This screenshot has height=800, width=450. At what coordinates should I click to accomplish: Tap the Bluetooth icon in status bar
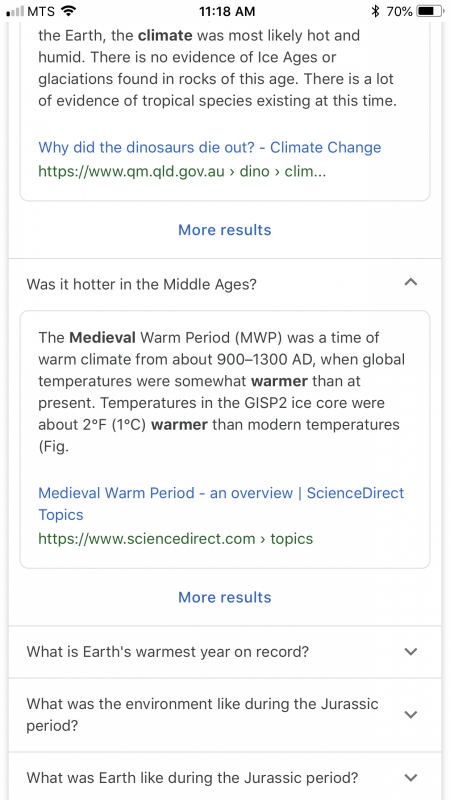point(376,11)
